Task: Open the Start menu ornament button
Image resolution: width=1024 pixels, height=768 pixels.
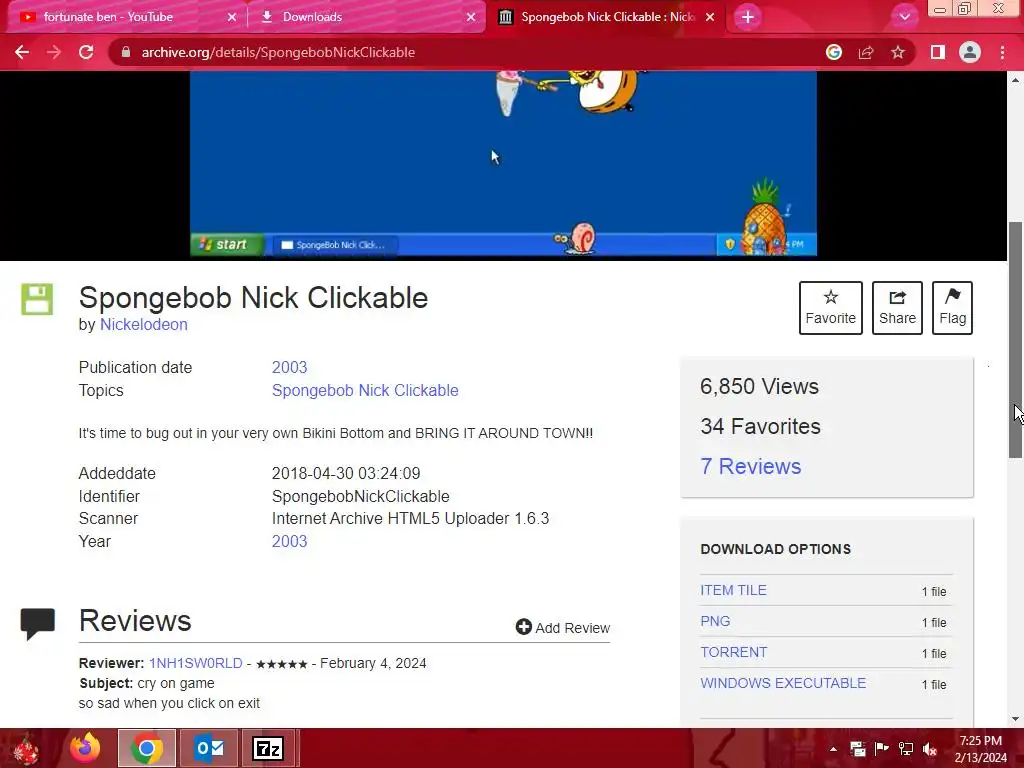Action: point(26,749)
